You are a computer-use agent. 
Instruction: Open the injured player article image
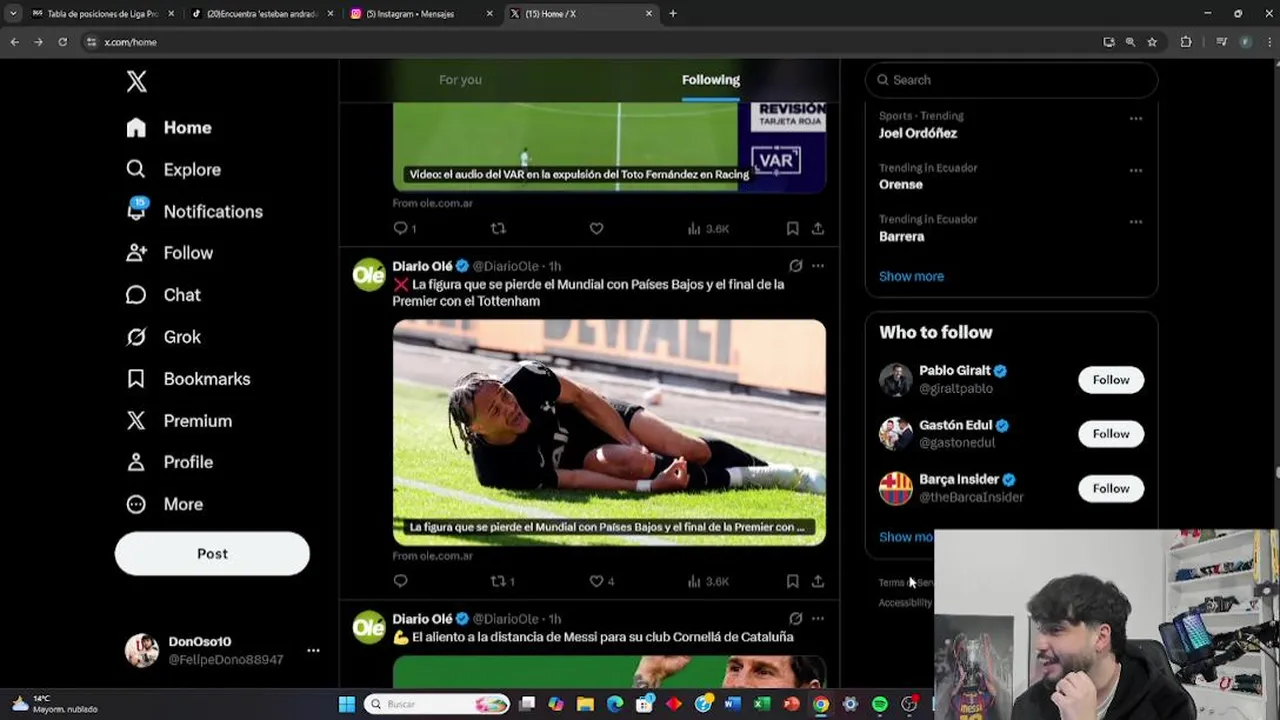pyautogui.click(x=609, y=432)
